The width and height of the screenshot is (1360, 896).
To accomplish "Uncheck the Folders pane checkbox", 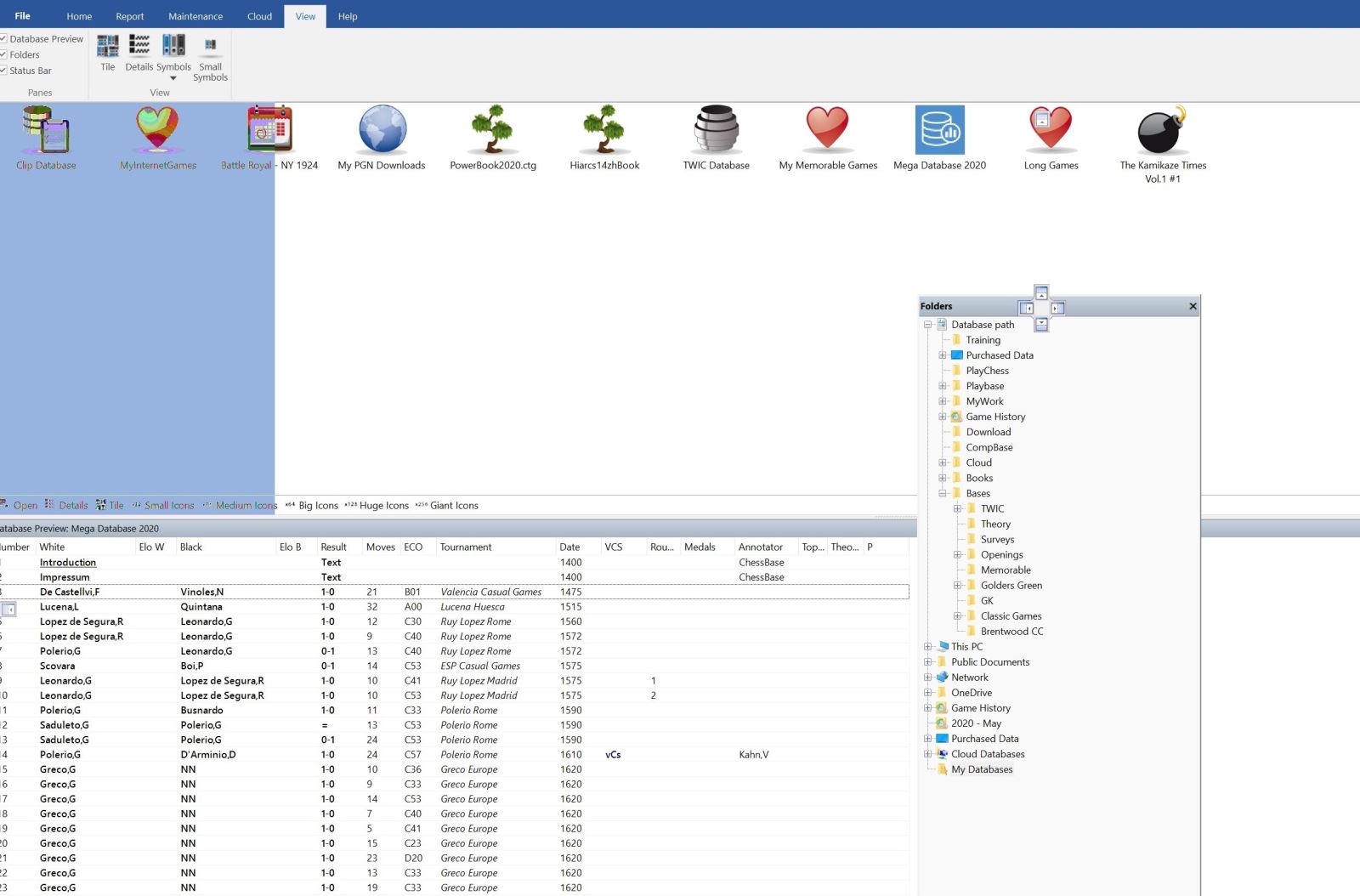I will point(4,55).
